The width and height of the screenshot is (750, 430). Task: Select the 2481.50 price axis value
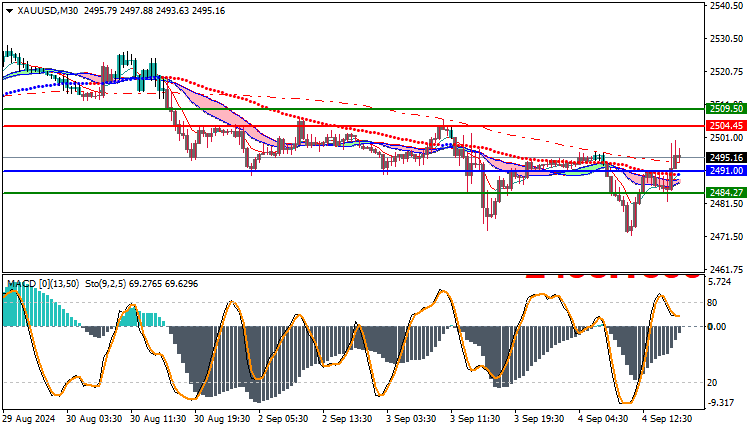[x=727, y=204]
